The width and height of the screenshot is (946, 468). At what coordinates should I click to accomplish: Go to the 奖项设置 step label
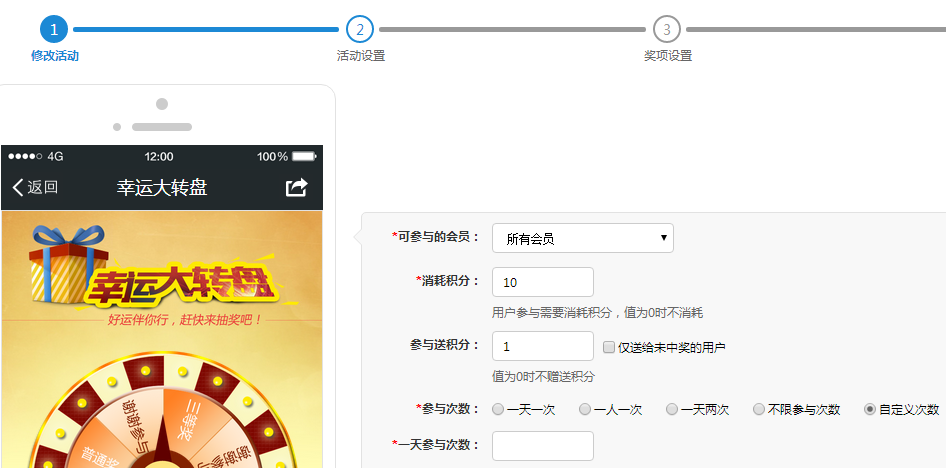click(x=667, y=56)
